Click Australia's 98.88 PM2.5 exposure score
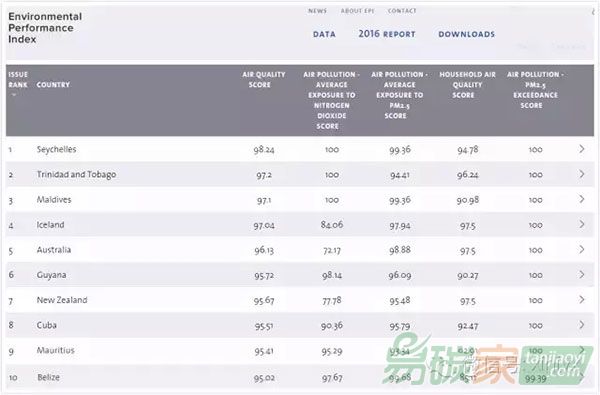 399,250
